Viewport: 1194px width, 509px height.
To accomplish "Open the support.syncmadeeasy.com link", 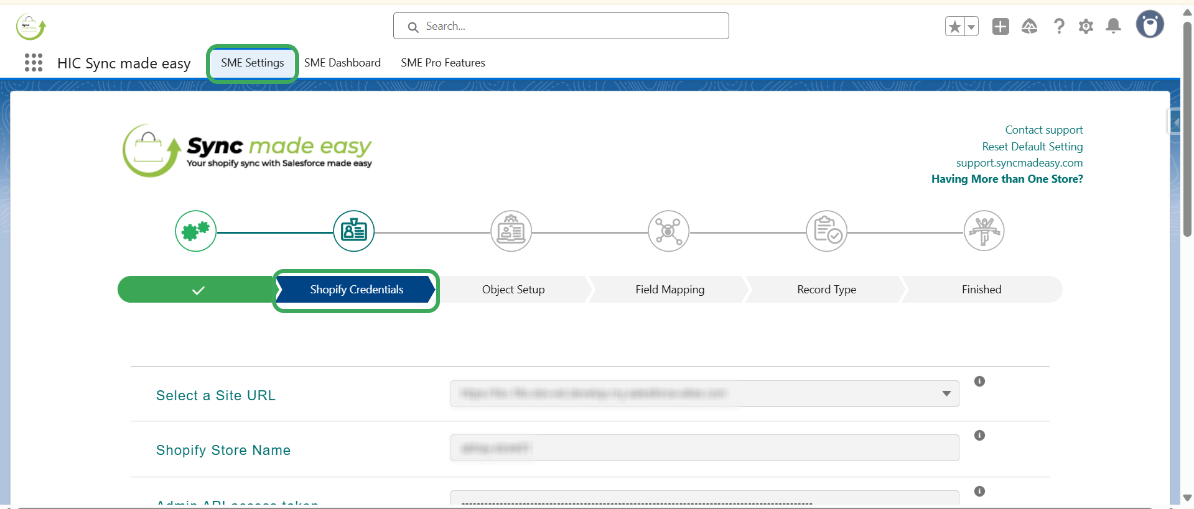I will 1020,163.
